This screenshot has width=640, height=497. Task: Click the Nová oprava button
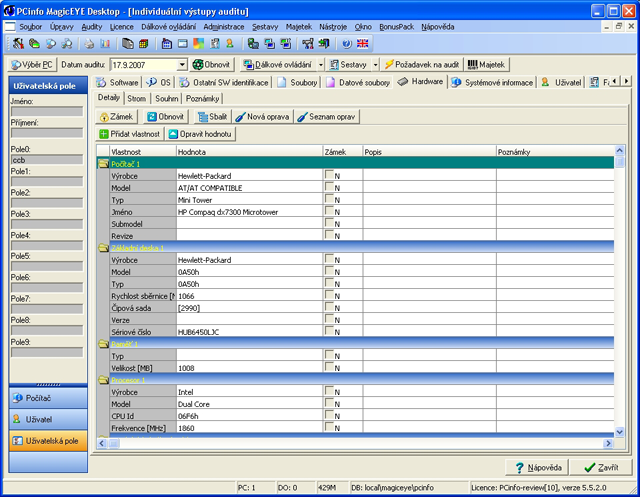click(263, 117)
